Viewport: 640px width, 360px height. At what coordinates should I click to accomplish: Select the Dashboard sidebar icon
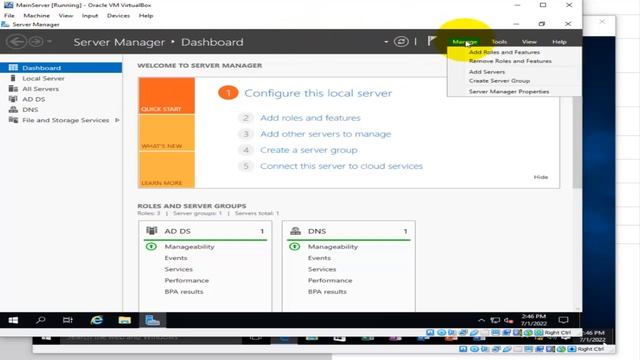[x=13, y=67]
